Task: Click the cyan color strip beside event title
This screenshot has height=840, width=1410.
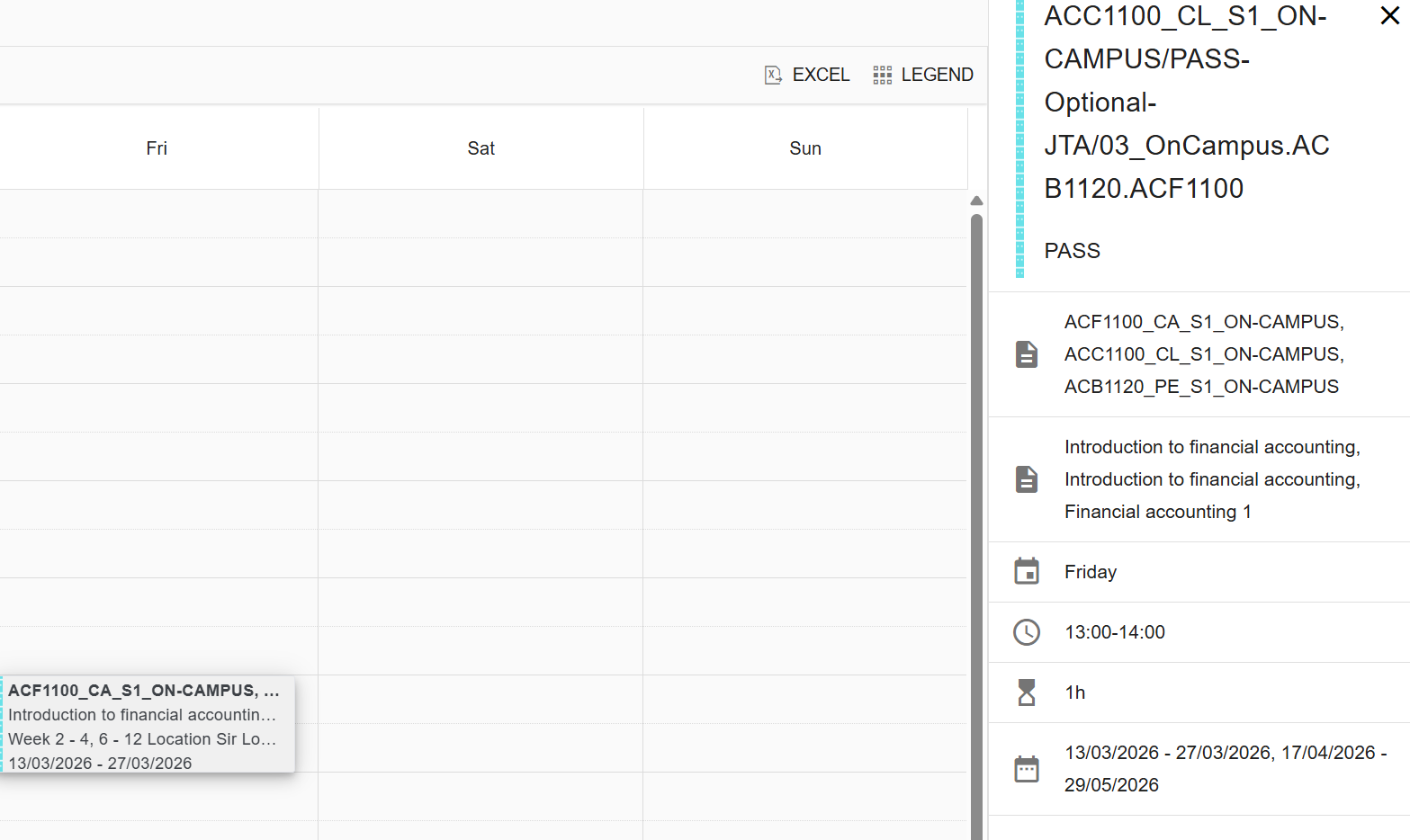Action: click(x=1019, y=139)
